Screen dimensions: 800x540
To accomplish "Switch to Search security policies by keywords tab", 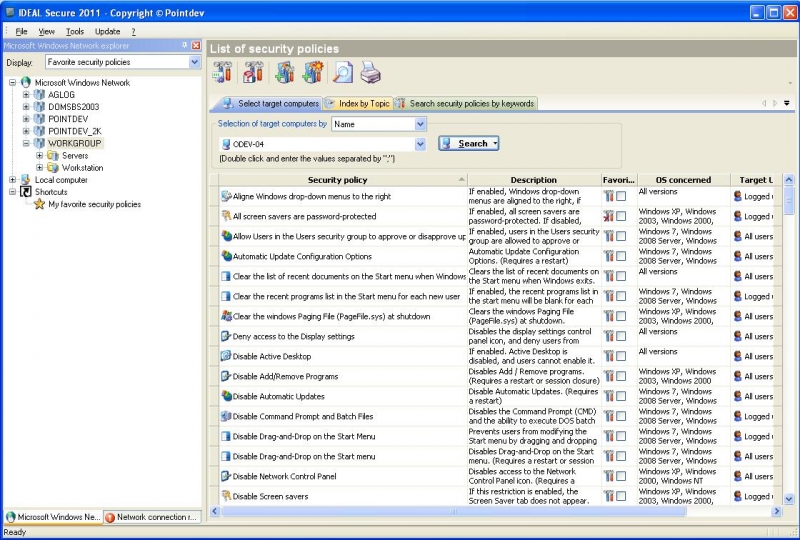I will coord(465,104).
